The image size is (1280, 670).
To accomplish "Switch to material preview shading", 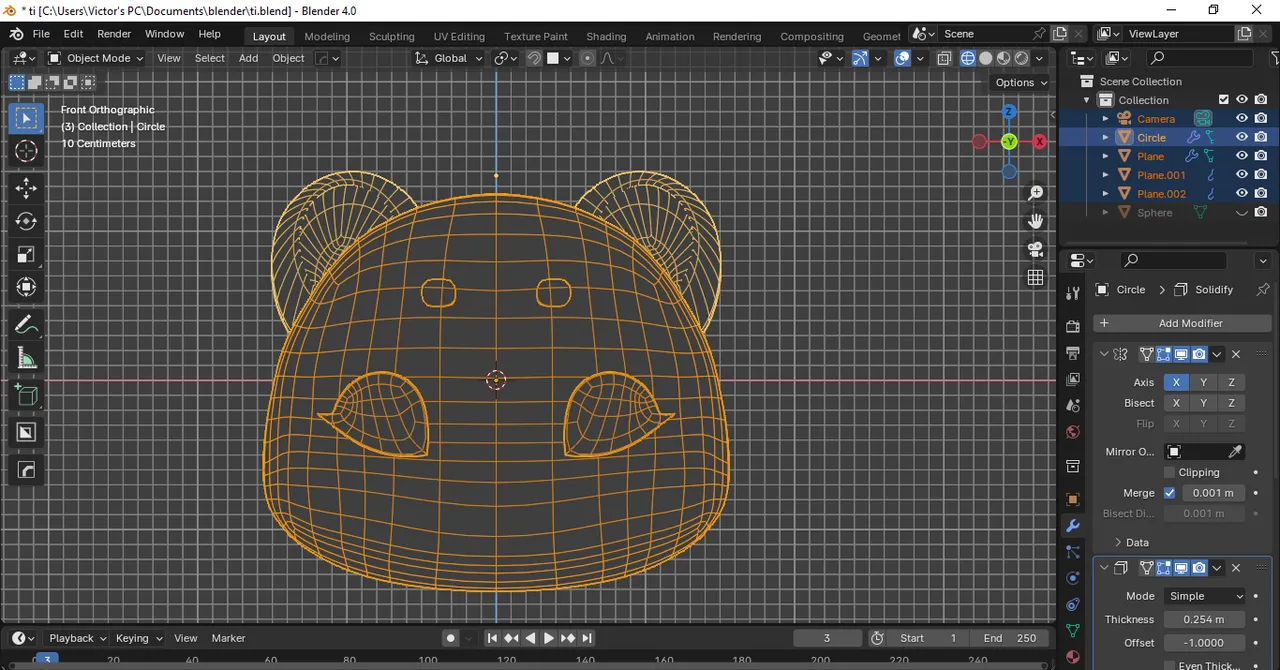I will [1004, 58].
